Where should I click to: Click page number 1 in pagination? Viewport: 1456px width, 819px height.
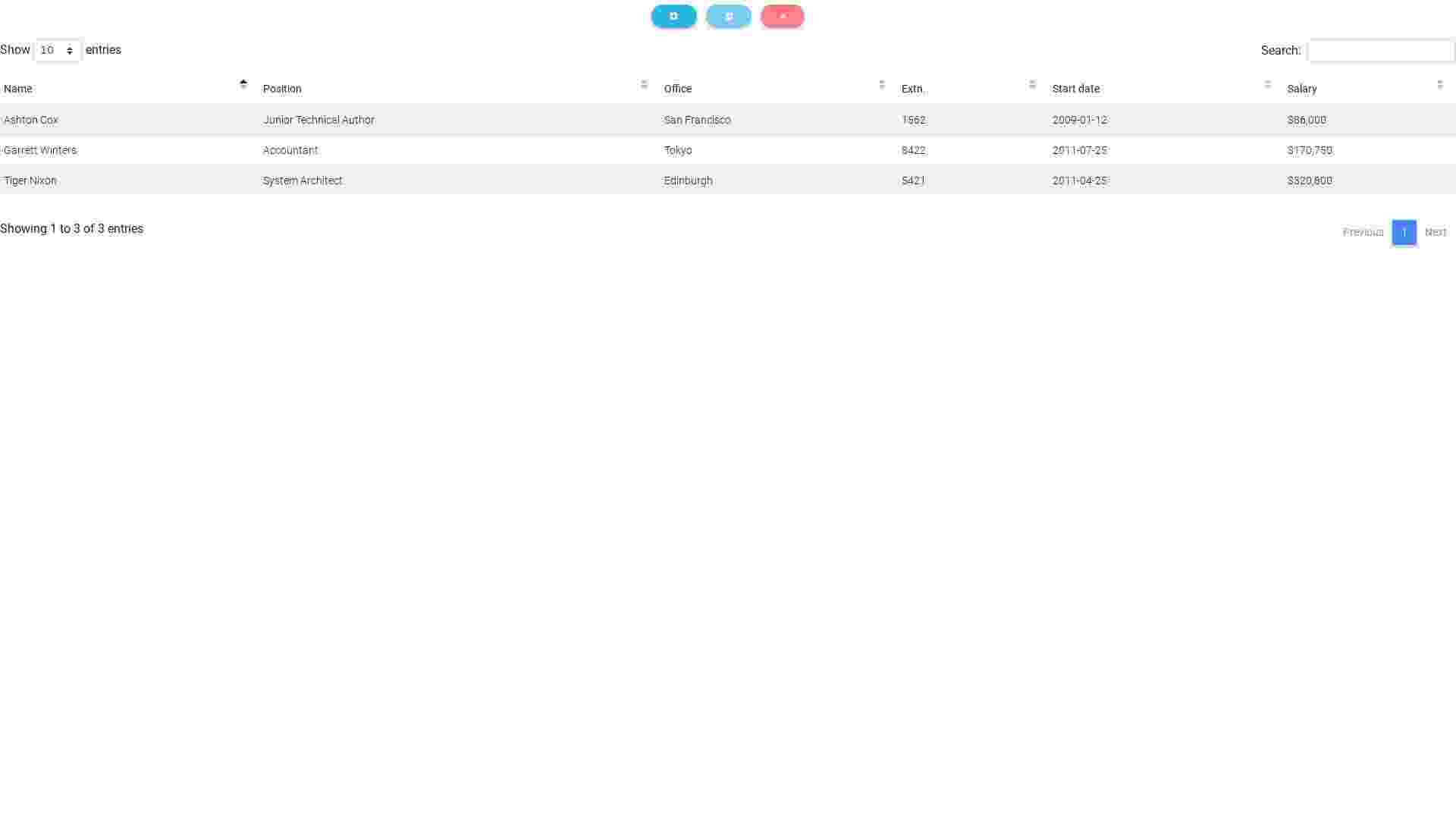(1404, 232)
